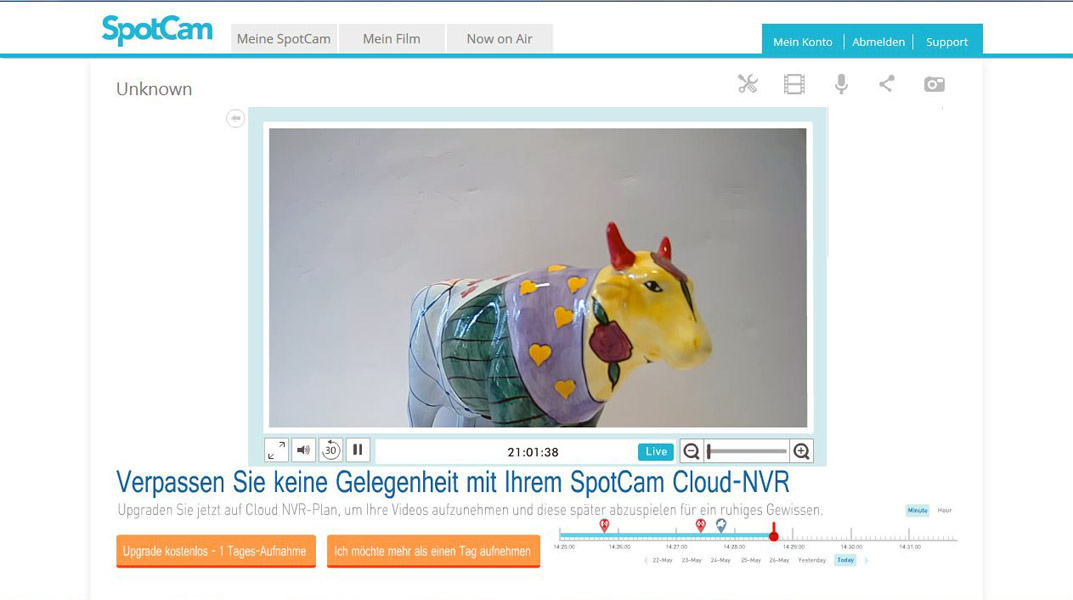1073x600 pixels.
Task: Activate the microphone talk icon
Action: pos(841,84)
